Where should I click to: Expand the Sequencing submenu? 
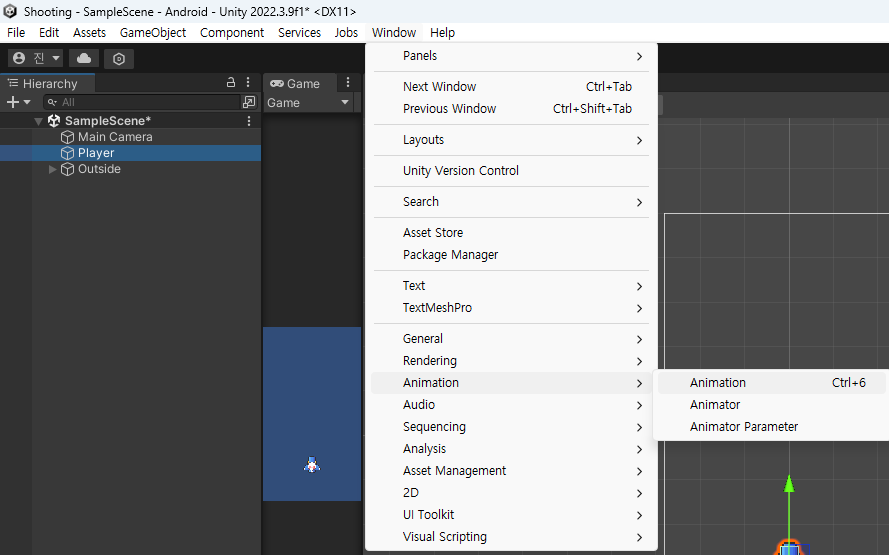coord(511,427)
